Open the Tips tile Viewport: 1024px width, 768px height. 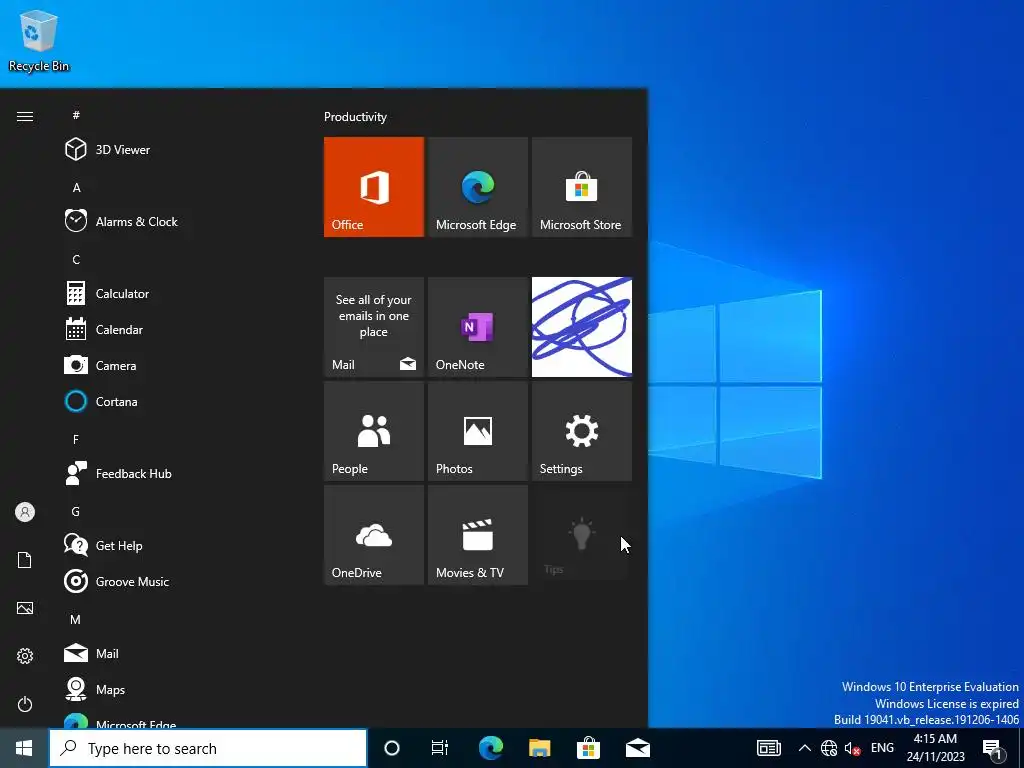582,535
